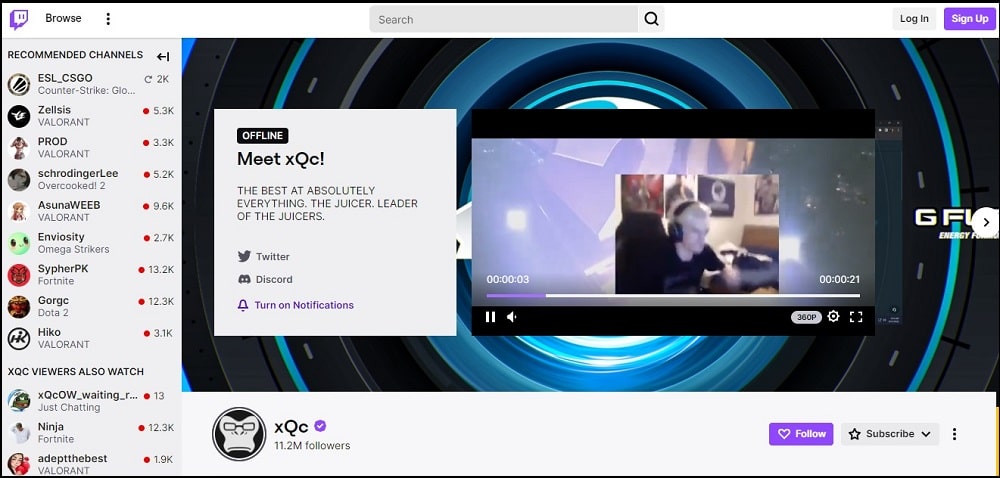Click the xQcOW_waiting_r avatar

[19, 401]
